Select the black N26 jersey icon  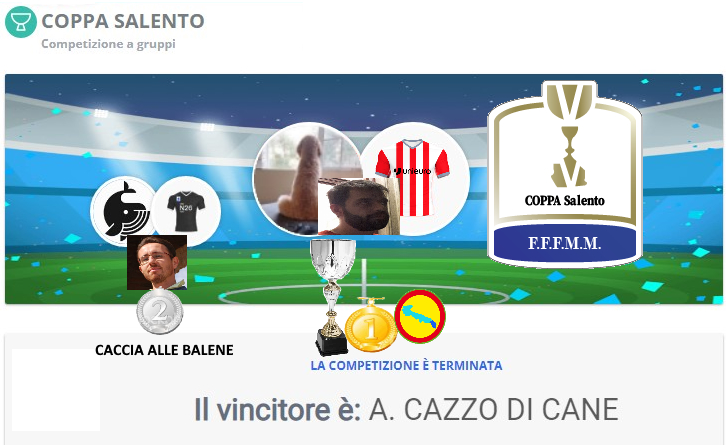(186, 211)
